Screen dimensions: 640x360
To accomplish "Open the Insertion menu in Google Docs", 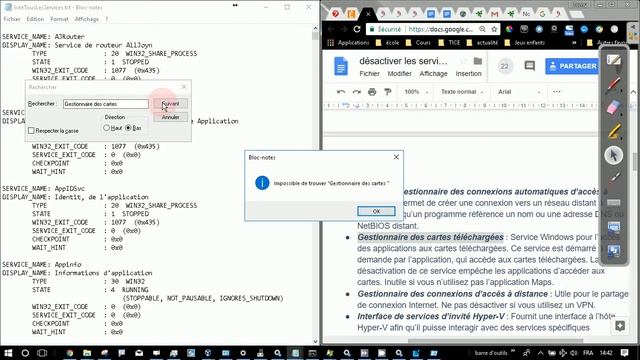I will point(469,74).
